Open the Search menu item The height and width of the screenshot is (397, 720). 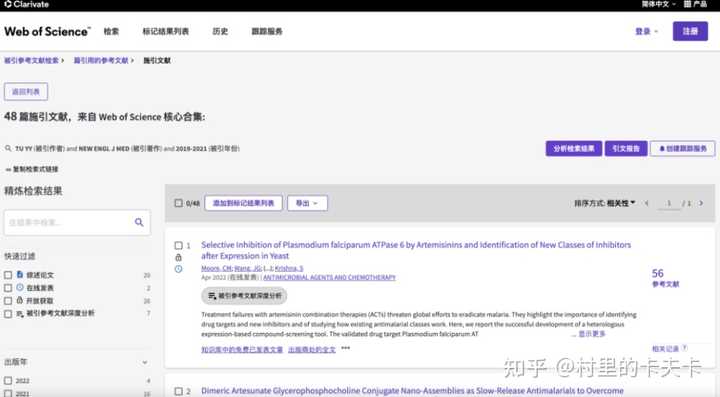coord(111,31)
